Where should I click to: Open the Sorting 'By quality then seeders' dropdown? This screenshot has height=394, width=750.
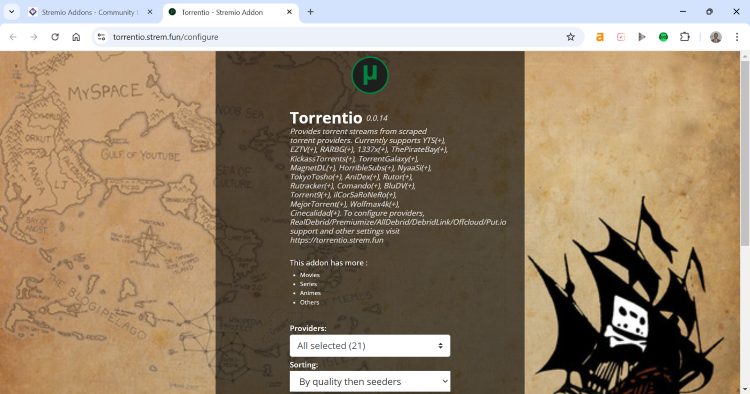(370, 382)
